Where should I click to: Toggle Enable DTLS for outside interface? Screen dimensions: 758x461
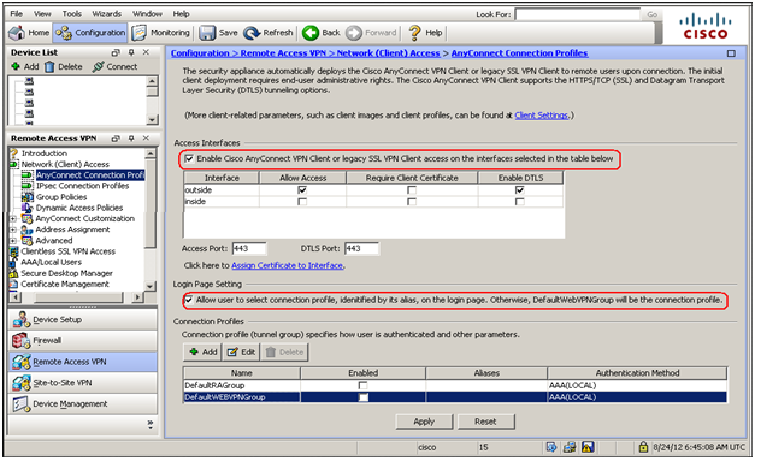click(520, 190)
